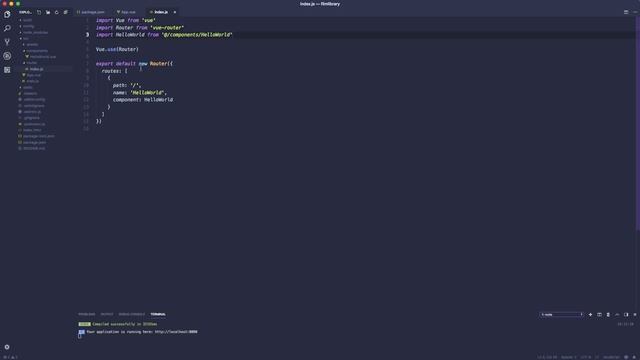This screenshot has width=640, height=360.
Task: Create a new terminal with plus icon
Action: [590, 315]
